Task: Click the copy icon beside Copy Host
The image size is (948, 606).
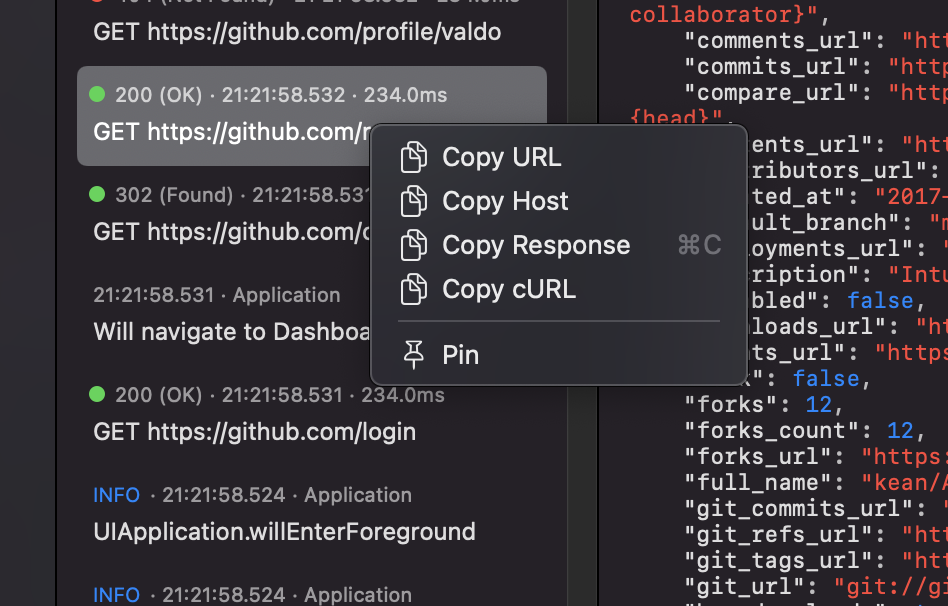Action: tap(414, 201)
